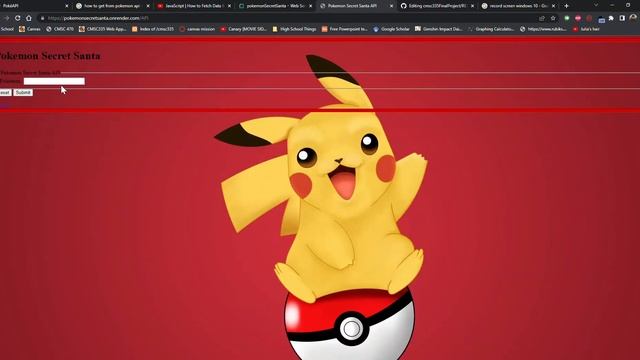The width and height of the screenshot is (640, 360).
Task: Open the Free Powerpoint bookmark
Action: [345, 29]
